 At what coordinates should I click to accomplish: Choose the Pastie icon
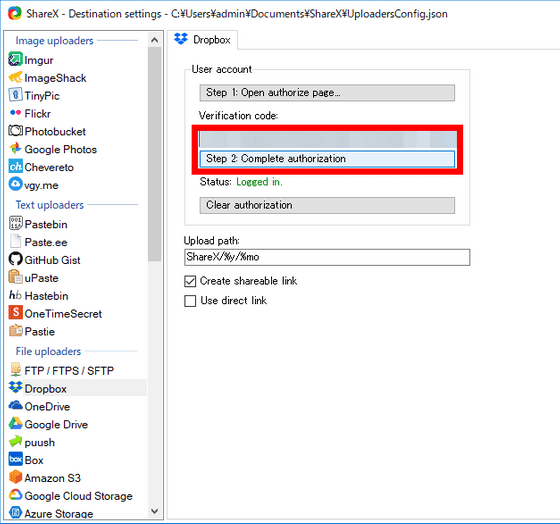tap(15, 331)
